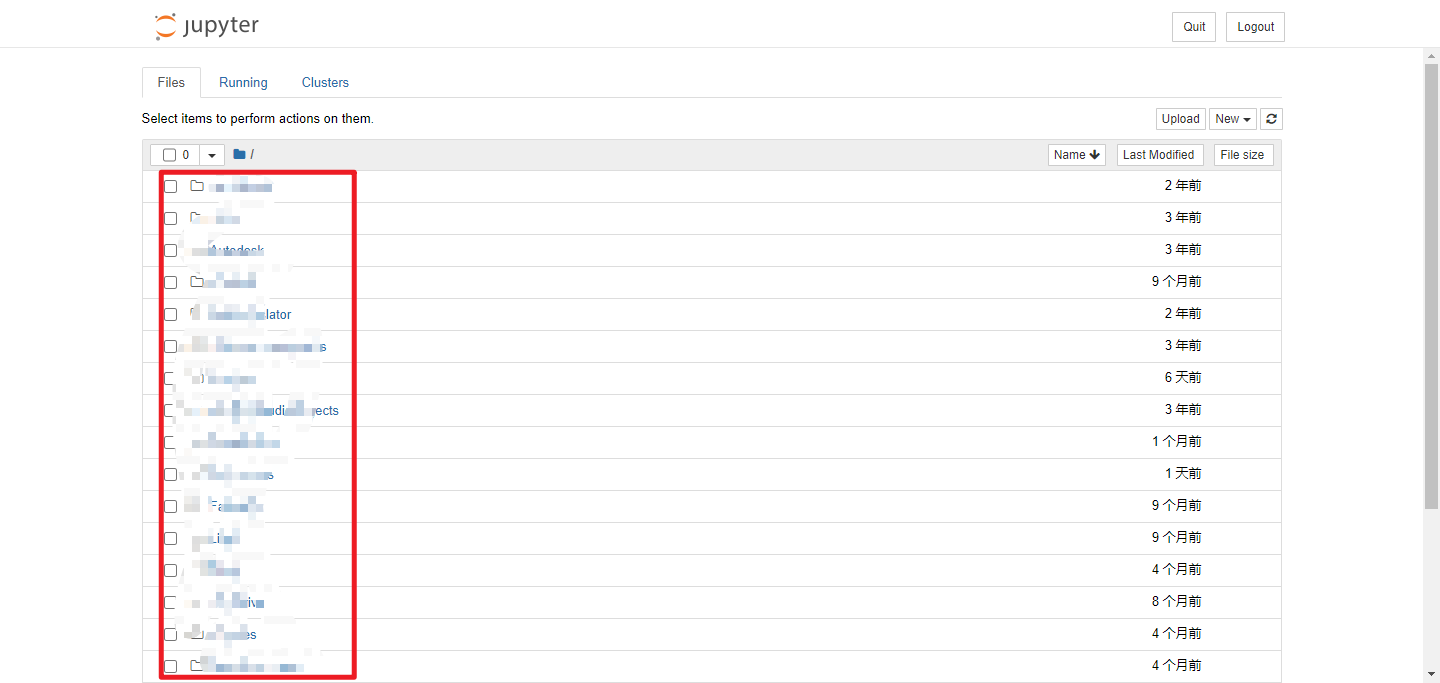Select the Files tab
This screenshot has width=1440, height=683.
(x=171, y=83)
